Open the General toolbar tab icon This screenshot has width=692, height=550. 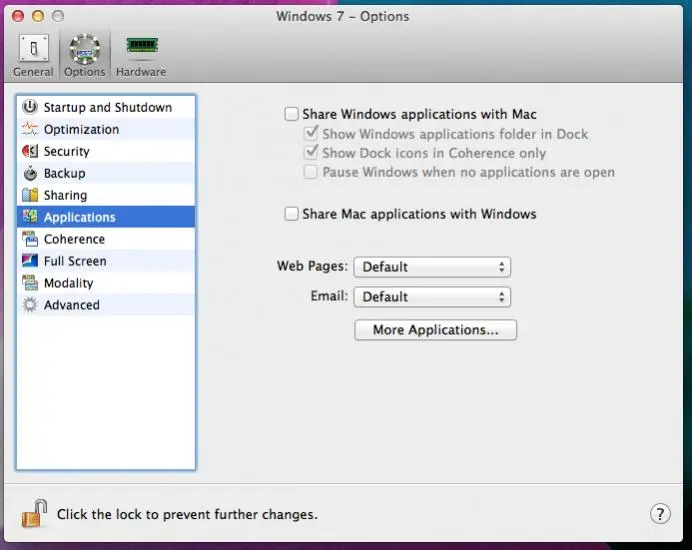point(33,50)
